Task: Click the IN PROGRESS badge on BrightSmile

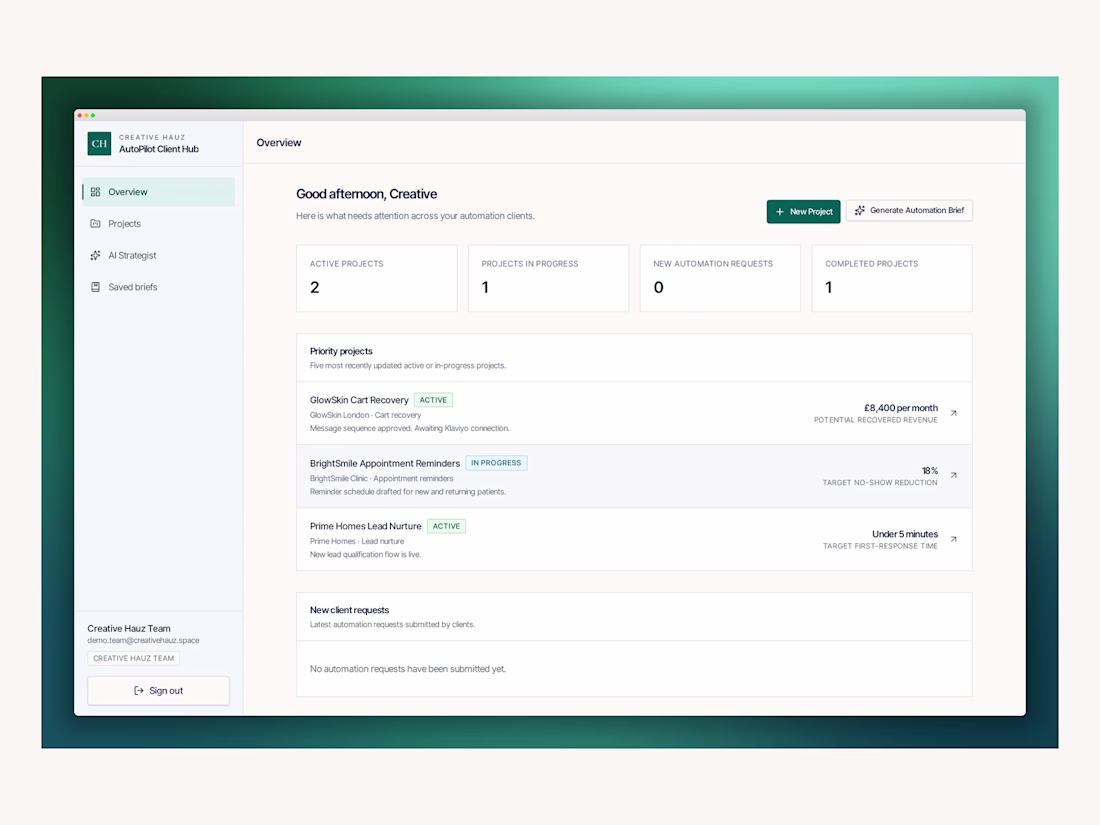Action: tap(496, 463)
